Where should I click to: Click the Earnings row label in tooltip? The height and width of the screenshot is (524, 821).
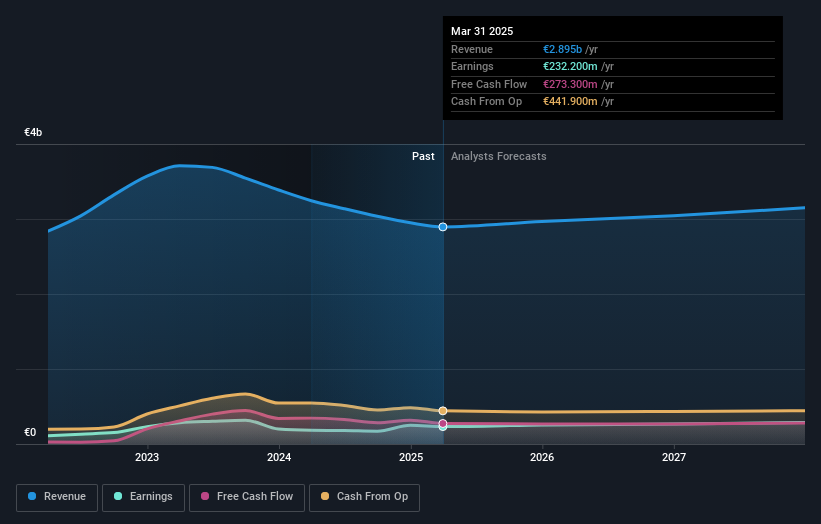(472, 66)
